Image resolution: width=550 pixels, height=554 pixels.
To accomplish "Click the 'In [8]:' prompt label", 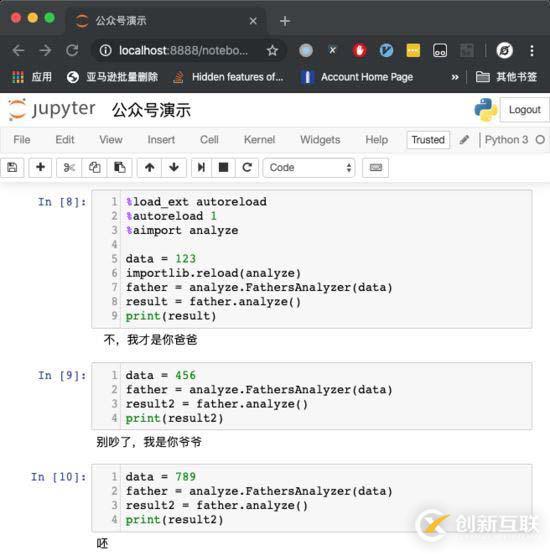I will click(62, 202).
